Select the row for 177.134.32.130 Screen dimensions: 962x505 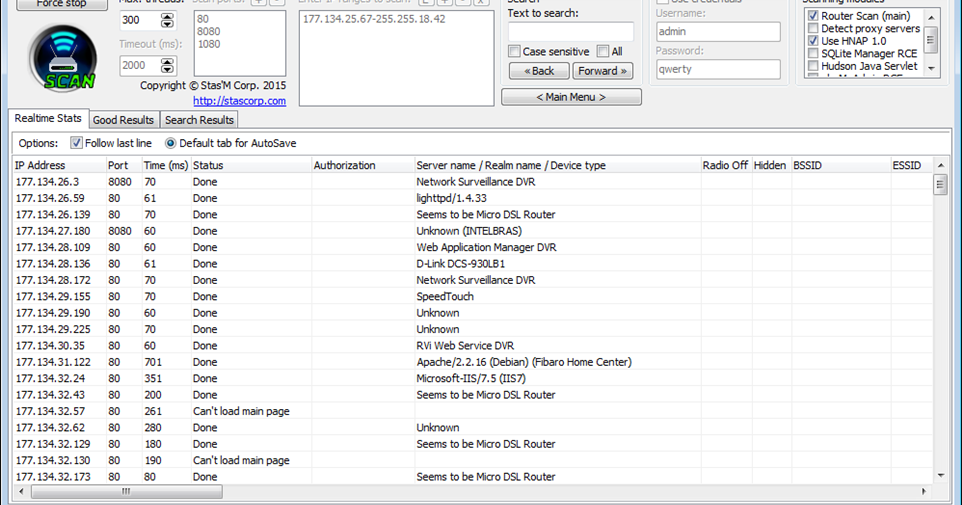(x=472, y=460)
